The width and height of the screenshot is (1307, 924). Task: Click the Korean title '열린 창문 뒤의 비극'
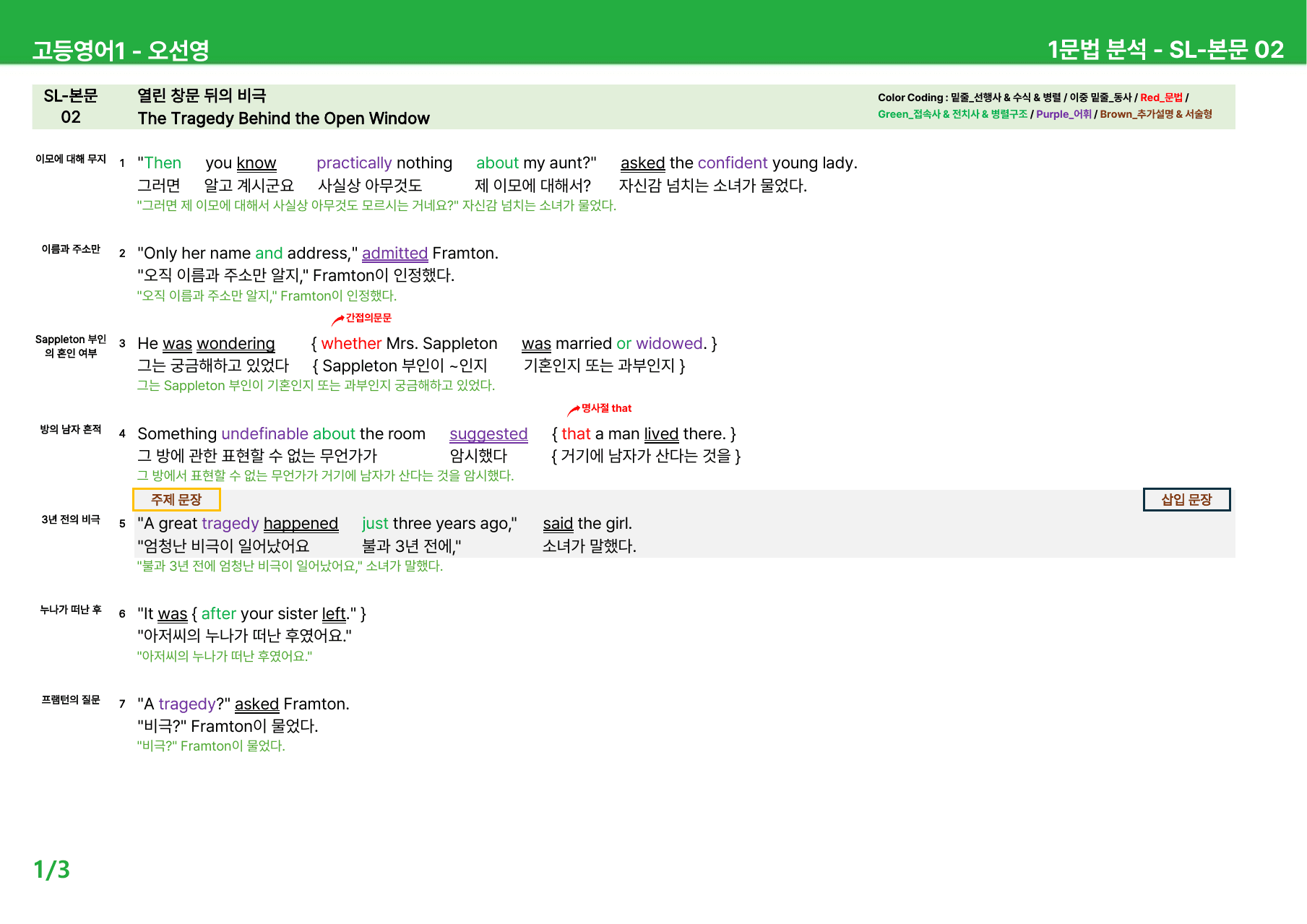pyautogui.click(x=202, y=95)
